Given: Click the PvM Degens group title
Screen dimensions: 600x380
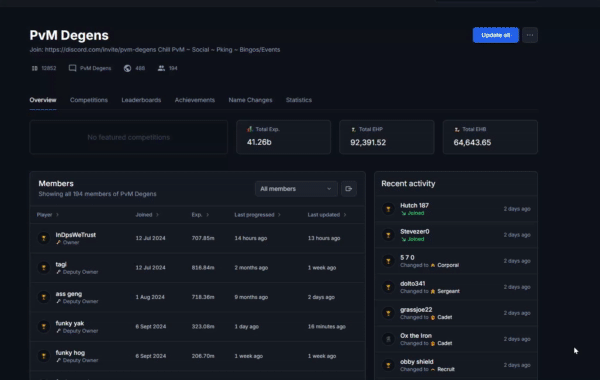Looking at the screenshot, I should pyautogui.click(x=69, y=35).
